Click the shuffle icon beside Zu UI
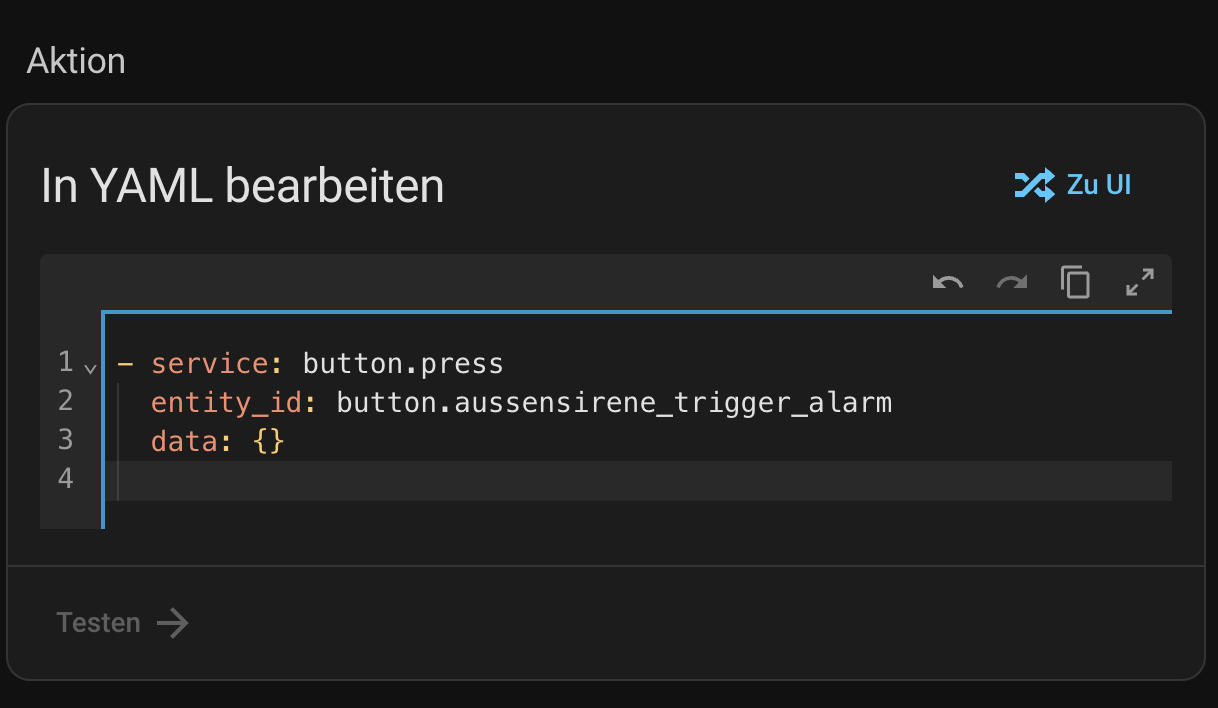 click(1034, 185)
